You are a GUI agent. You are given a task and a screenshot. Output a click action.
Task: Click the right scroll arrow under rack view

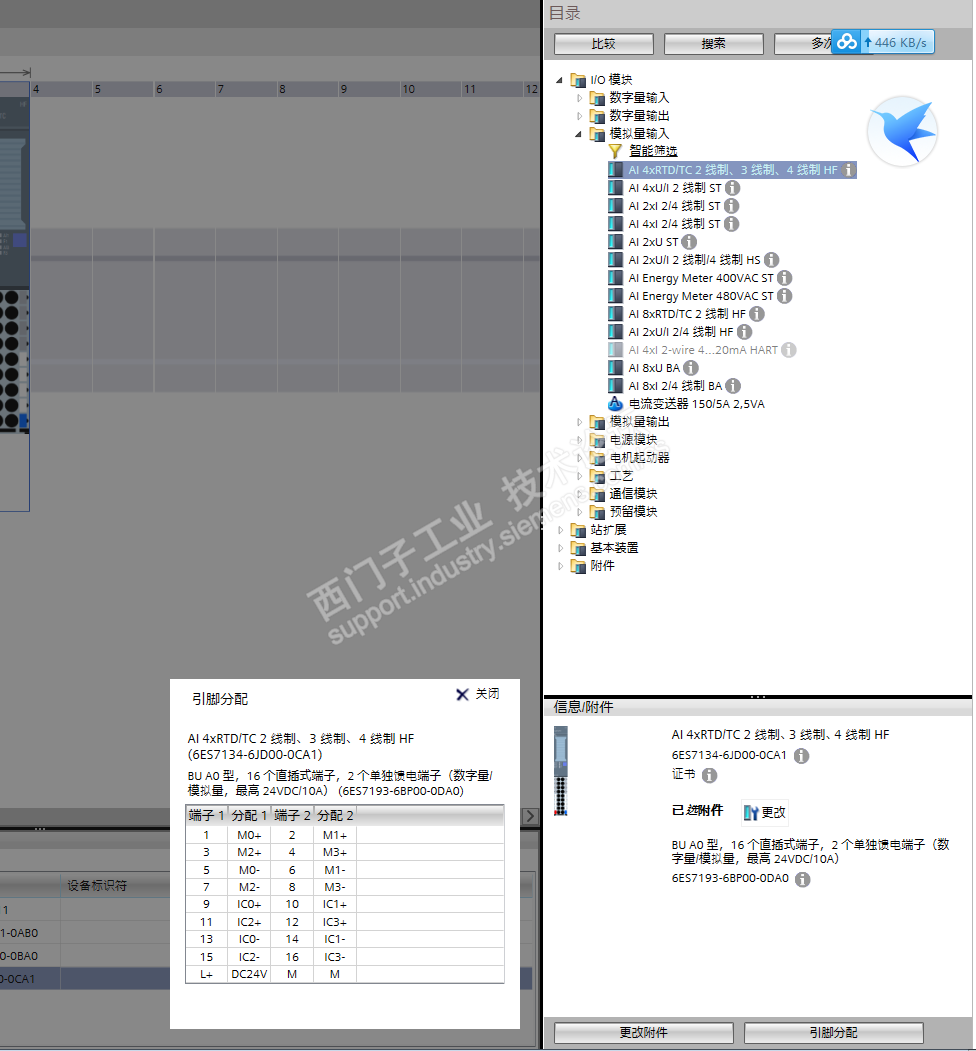point(530,816)
